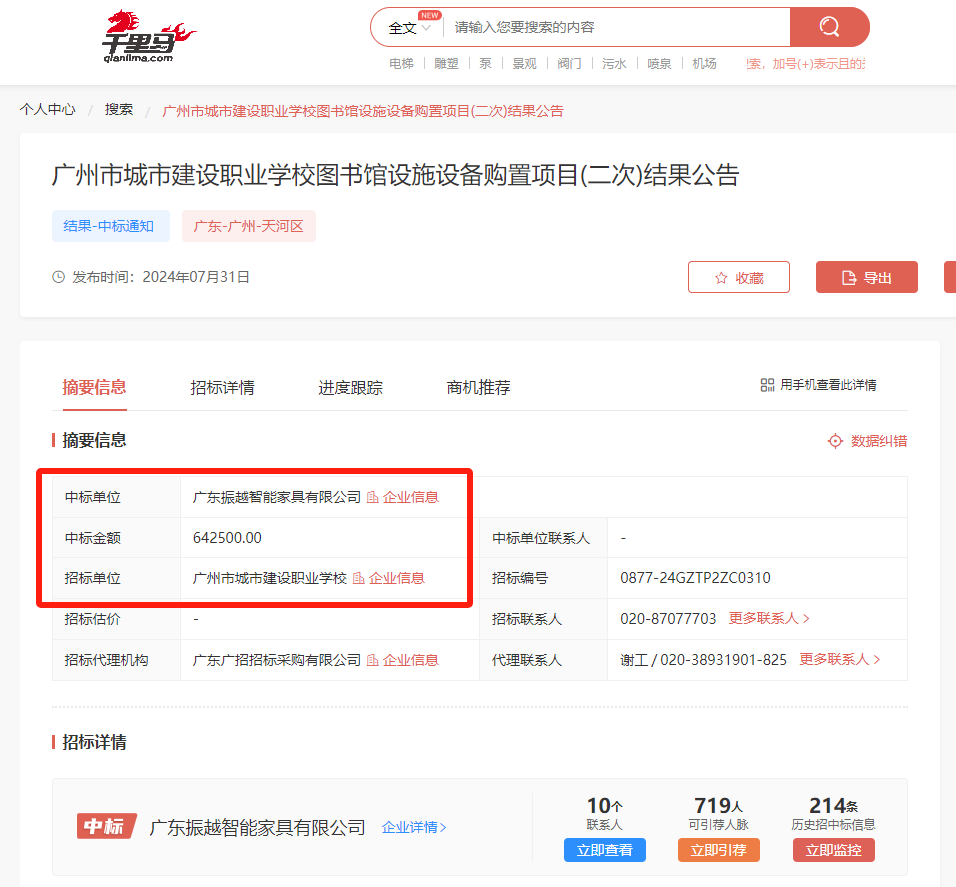
Task: Open the 企业详情 link for the winner
Action: (414, 827)
